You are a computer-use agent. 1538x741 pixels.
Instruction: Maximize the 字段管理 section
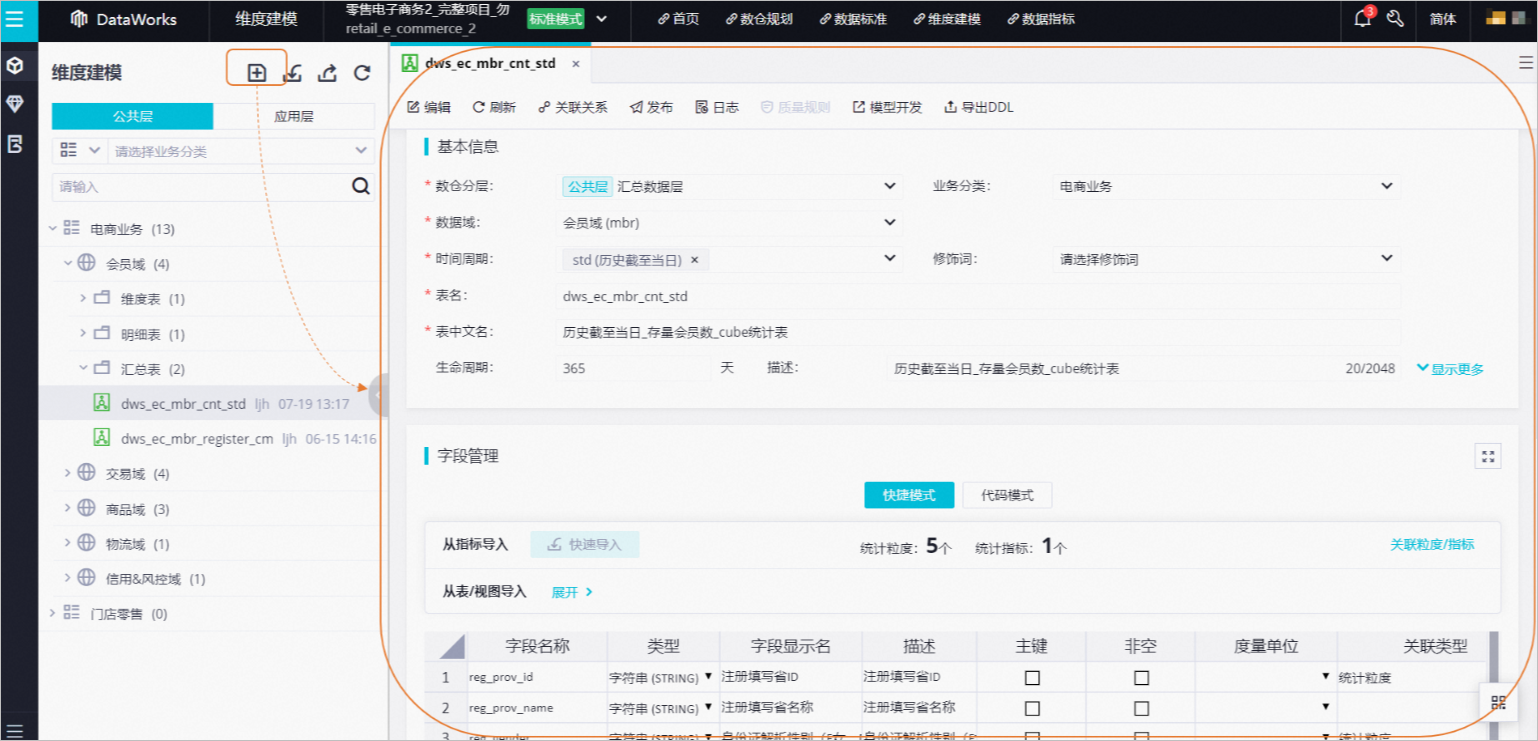click(x=1488, y=456)
